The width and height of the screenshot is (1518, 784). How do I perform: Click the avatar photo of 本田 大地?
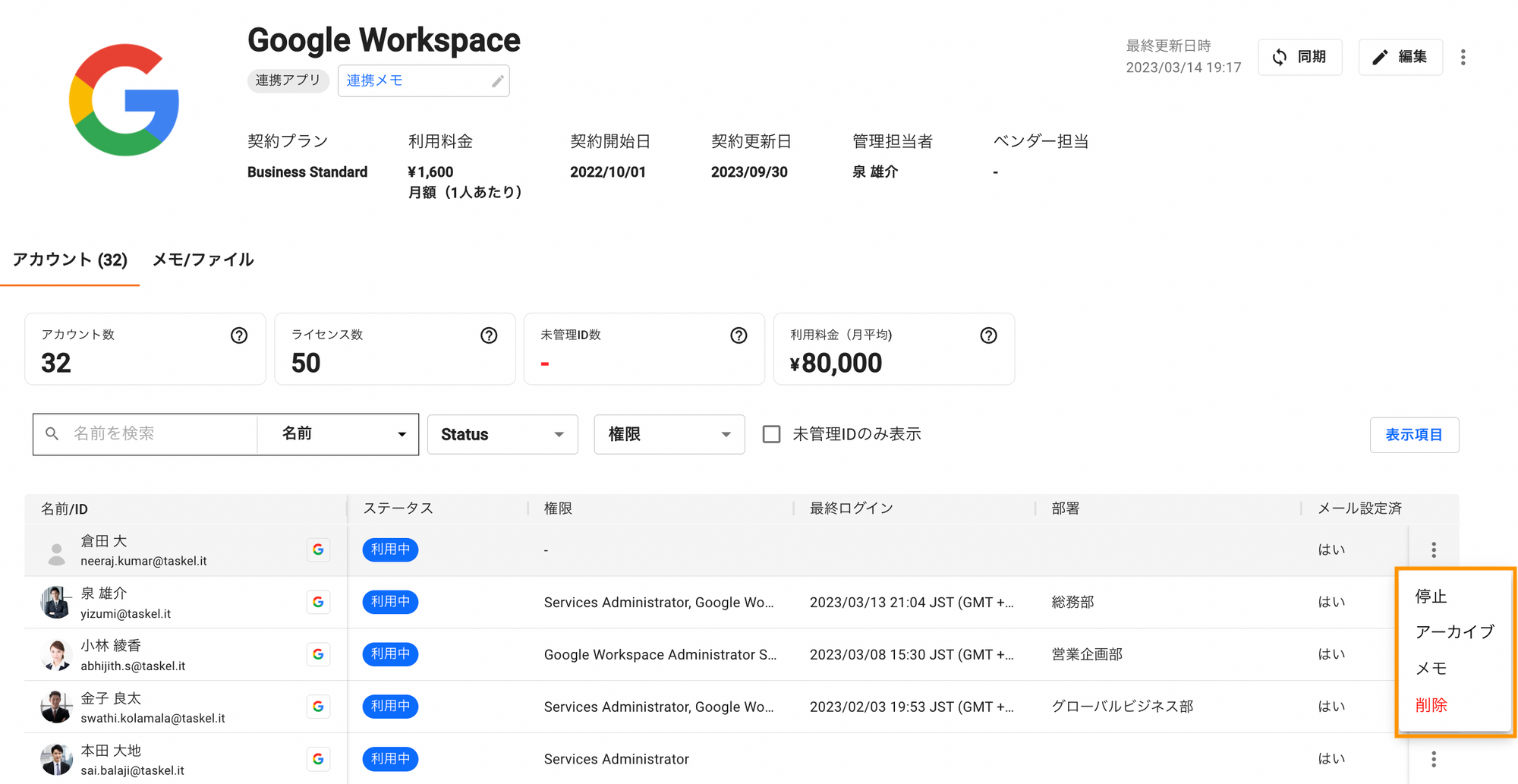[56, 760]
